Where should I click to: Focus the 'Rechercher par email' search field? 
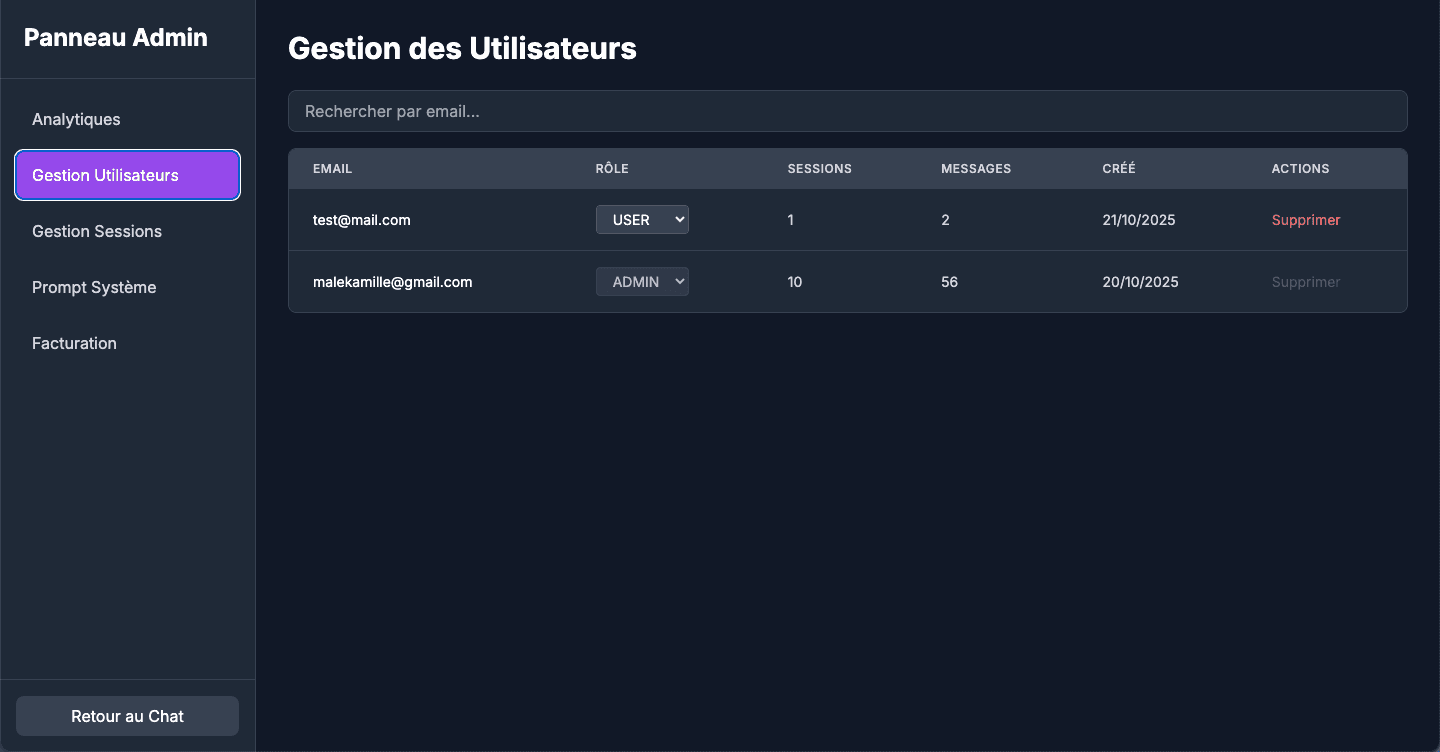point(847,111)
